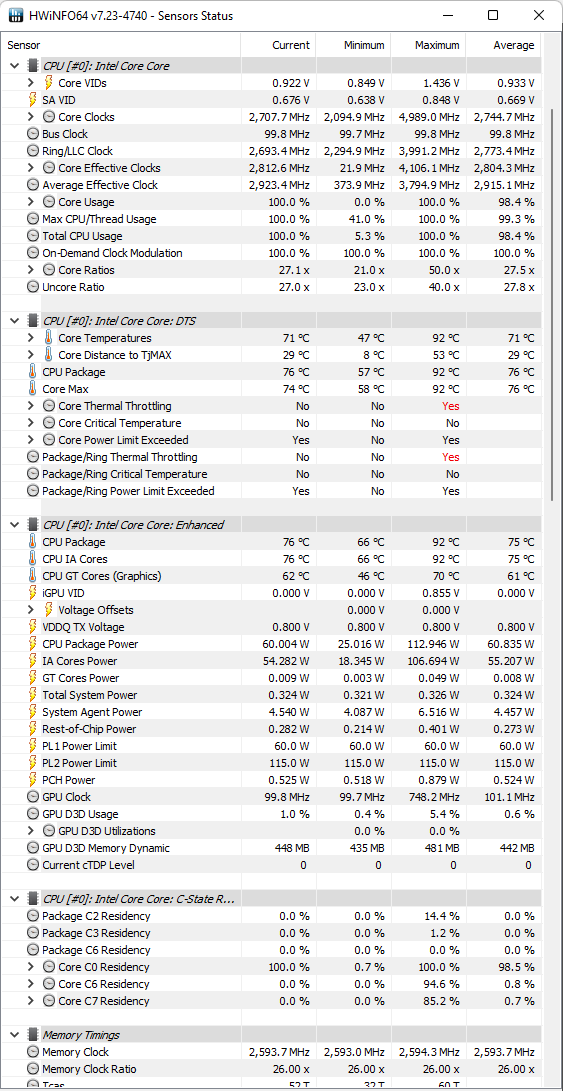Collapse the Intel Core Core: Enhanced group

(14, 525)
